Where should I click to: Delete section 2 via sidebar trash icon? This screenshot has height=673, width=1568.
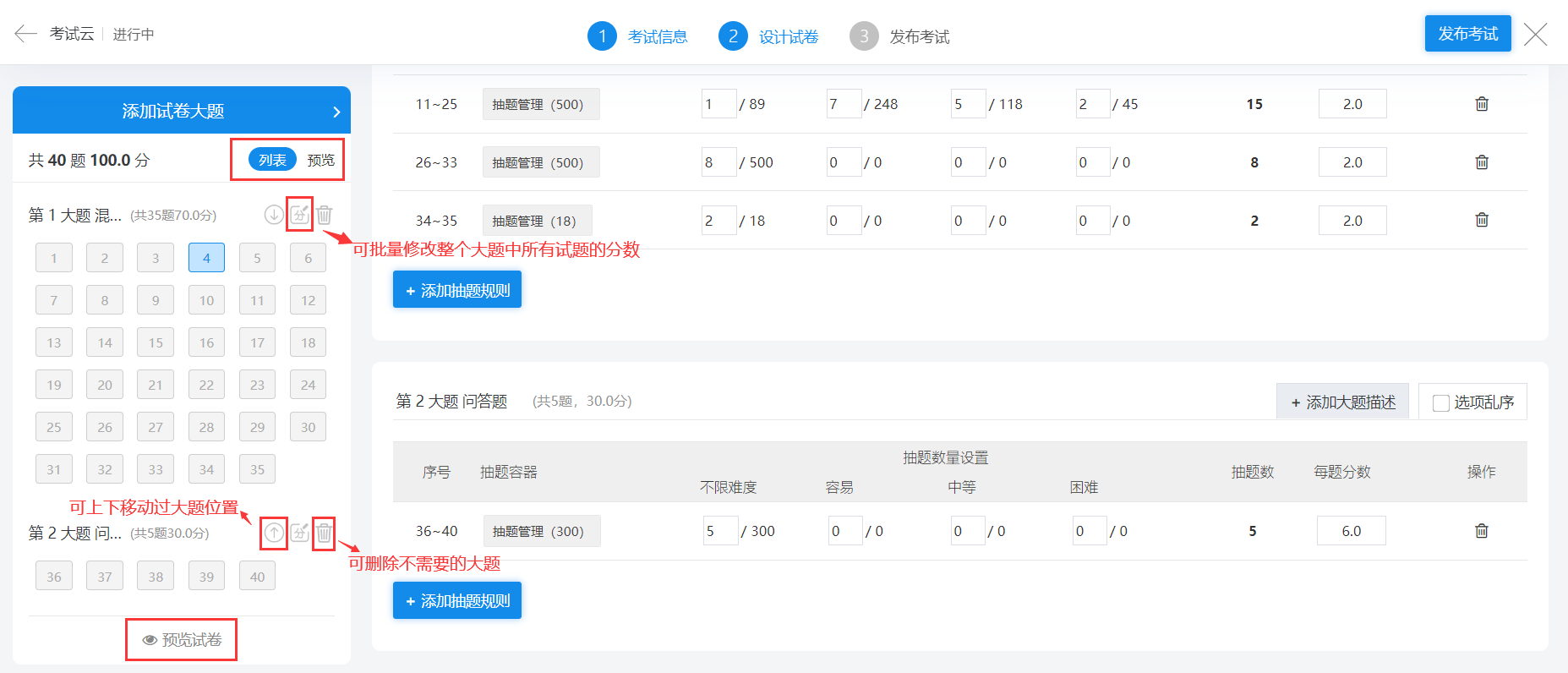[324, 533]
